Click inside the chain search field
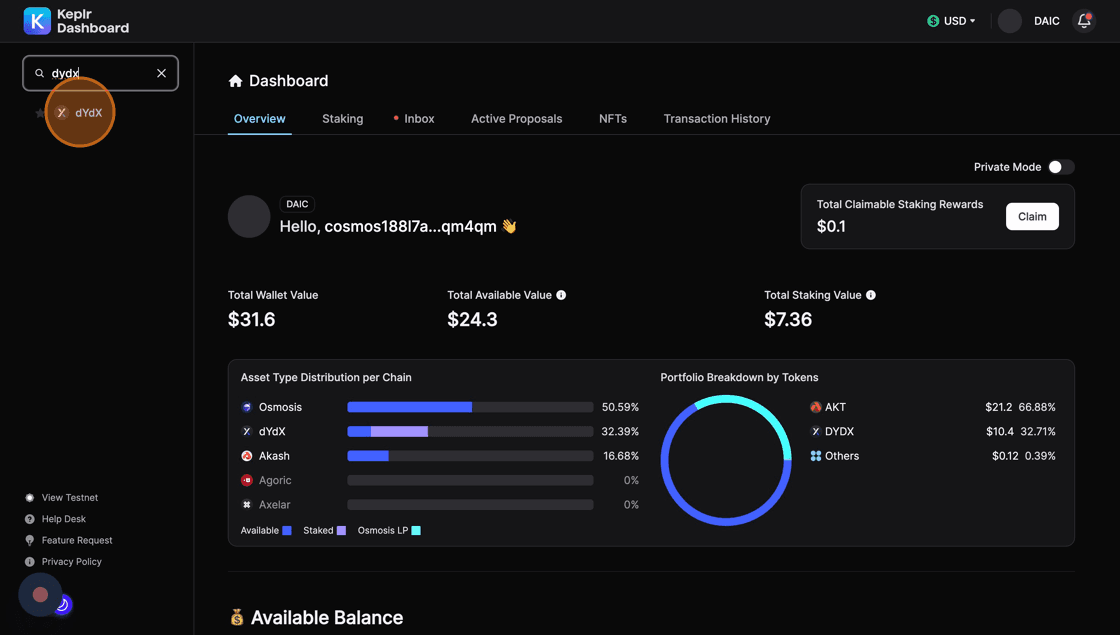This screenshot has height=635, width=1120. coord(100,73)
